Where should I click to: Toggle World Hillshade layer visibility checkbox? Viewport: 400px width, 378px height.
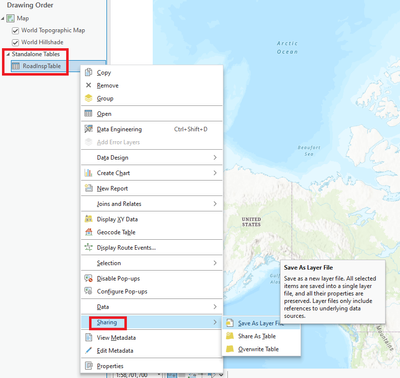coord(15,42)
